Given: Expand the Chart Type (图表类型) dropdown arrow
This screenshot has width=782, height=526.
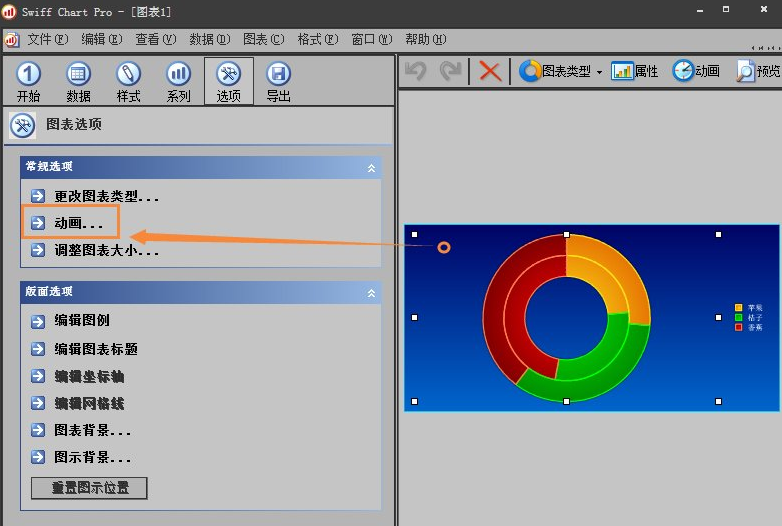Looking at the screenshot, I should coord(599,72).
